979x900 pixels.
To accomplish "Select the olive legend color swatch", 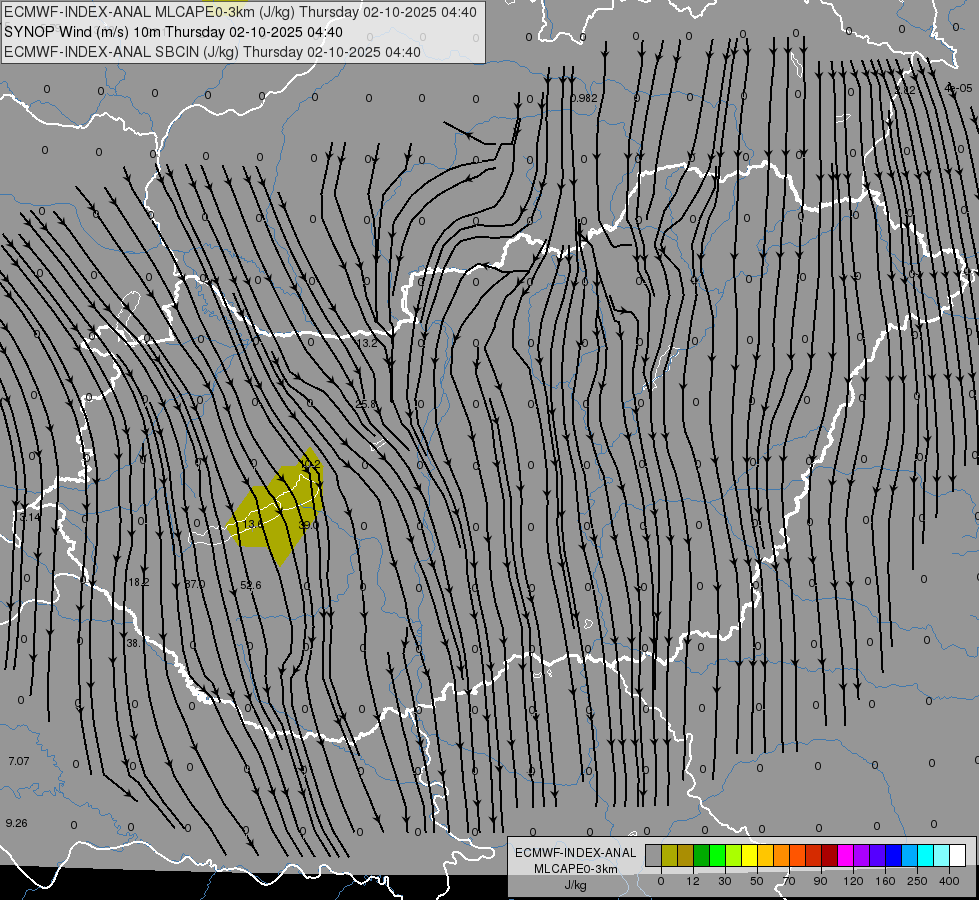I will coord(669,855).
